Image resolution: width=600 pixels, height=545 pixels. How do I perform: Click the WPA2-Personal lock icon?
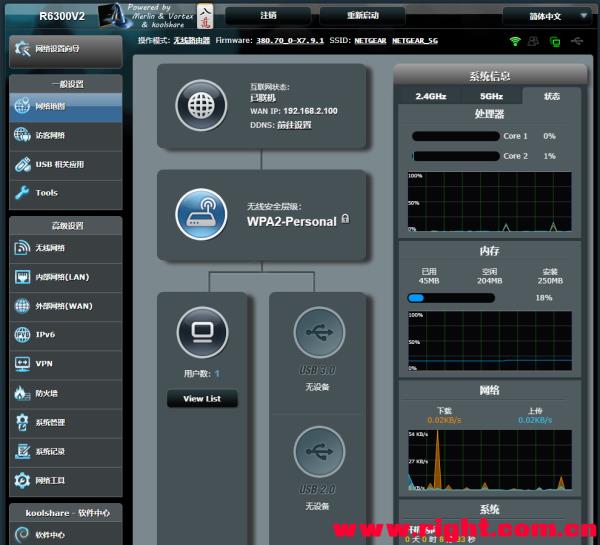pyautogui.click(x=345, y=219)
